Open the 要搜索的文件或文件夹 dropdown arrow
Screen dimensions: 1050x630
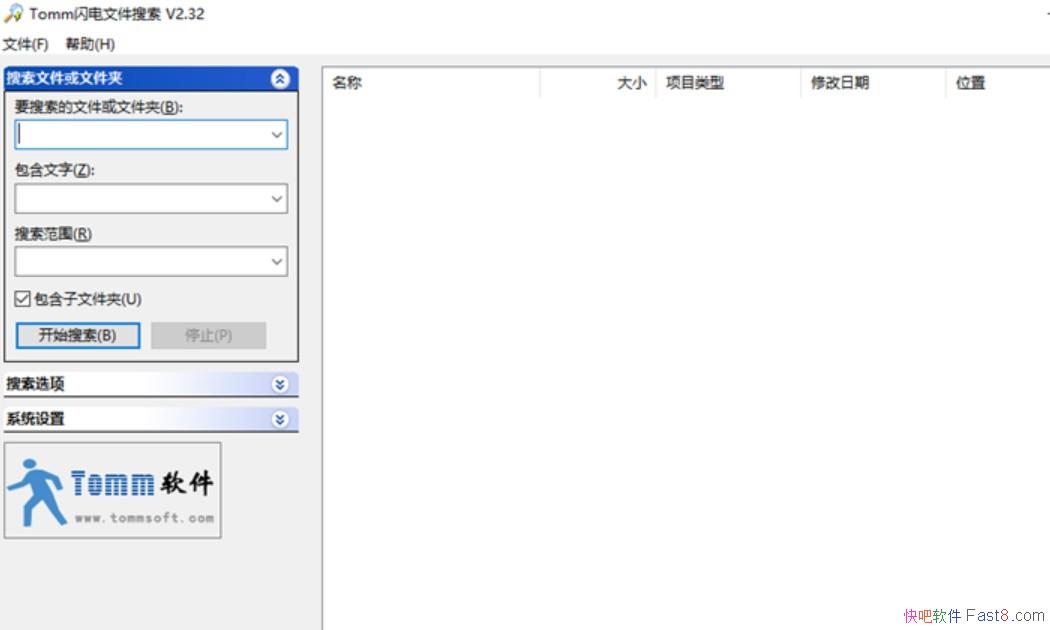coord(277,135)
